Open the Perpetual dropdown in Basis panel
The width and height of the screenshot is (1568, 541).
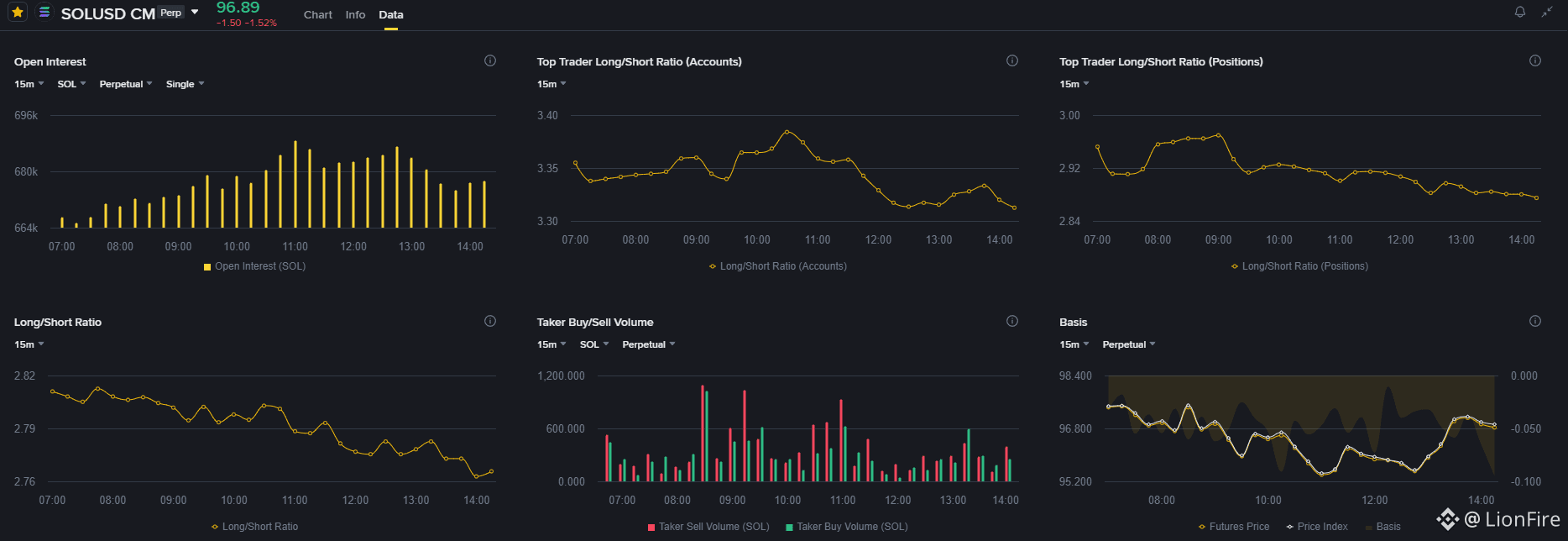pos(1129,344)
